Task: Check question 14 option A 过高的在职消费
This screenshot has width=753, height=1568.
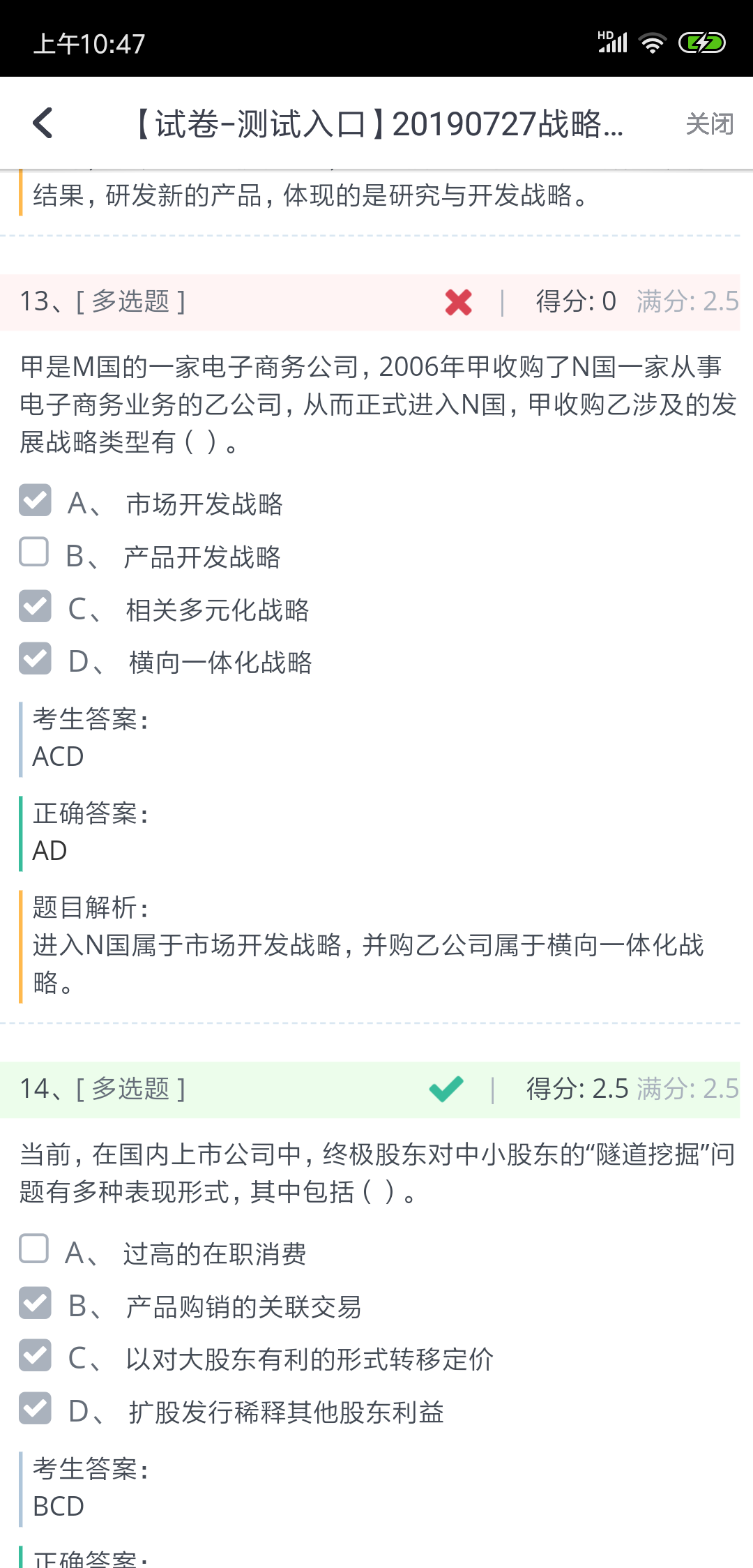Action: click(34, 1249)
